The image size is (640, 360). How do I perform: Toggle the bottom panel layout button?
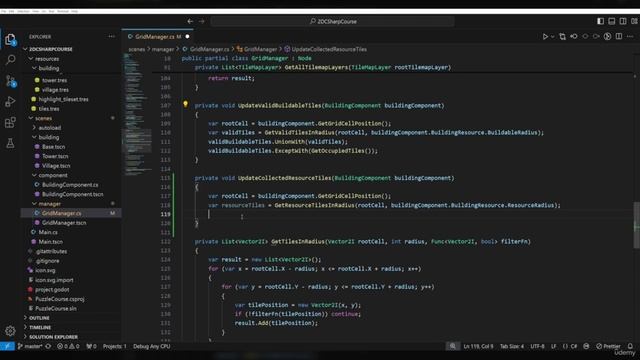click(611, 21)
